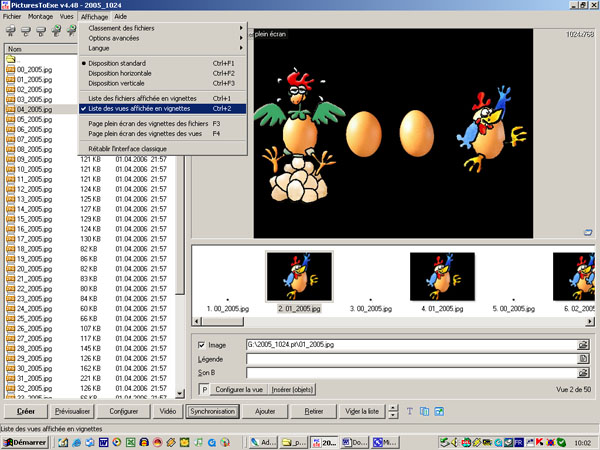
Task: Select drive D icon in toolbar
Action: (x=41, y=31)
